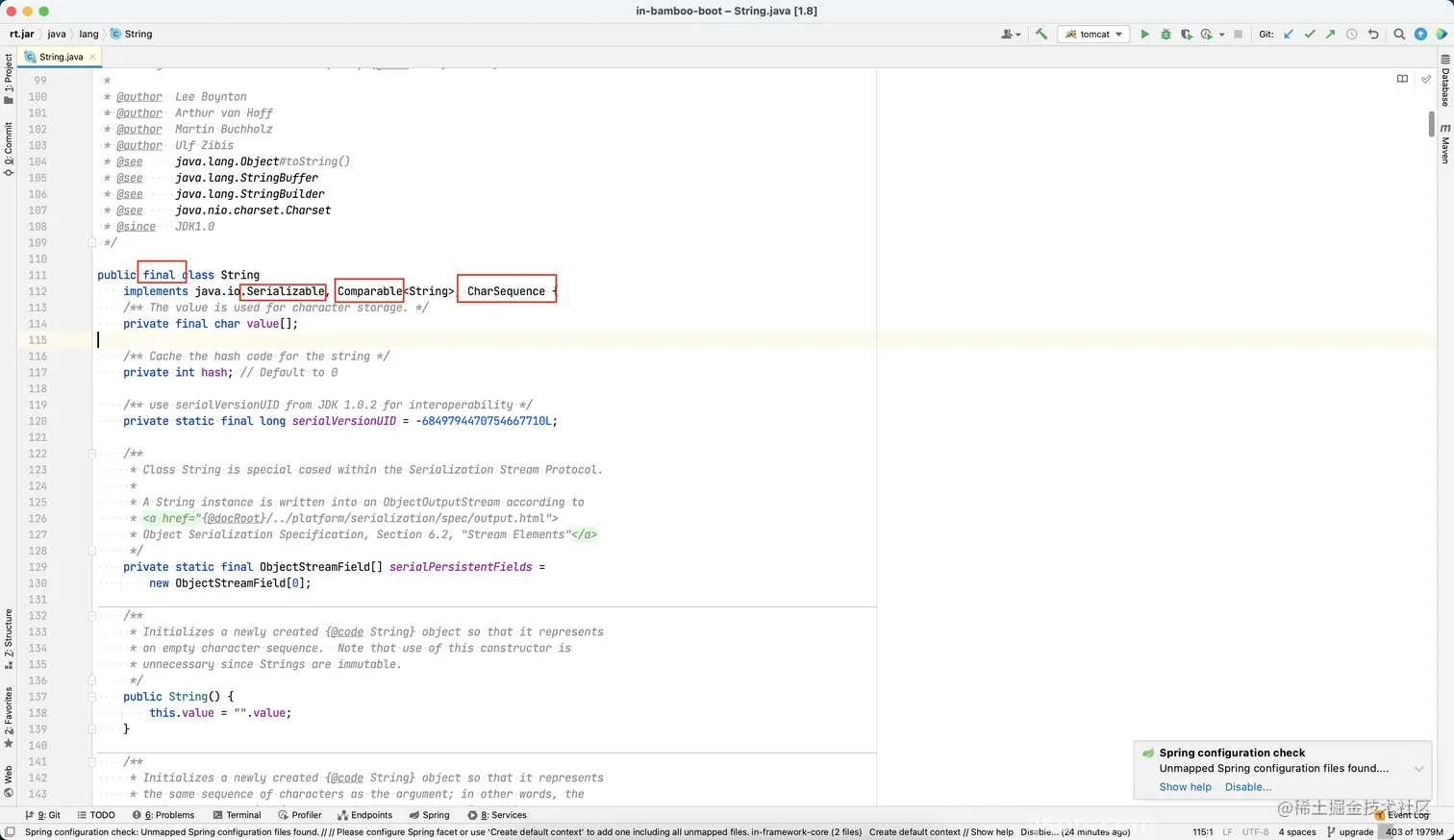Click the Git Rollback undo arrow

pos(1373,34)
